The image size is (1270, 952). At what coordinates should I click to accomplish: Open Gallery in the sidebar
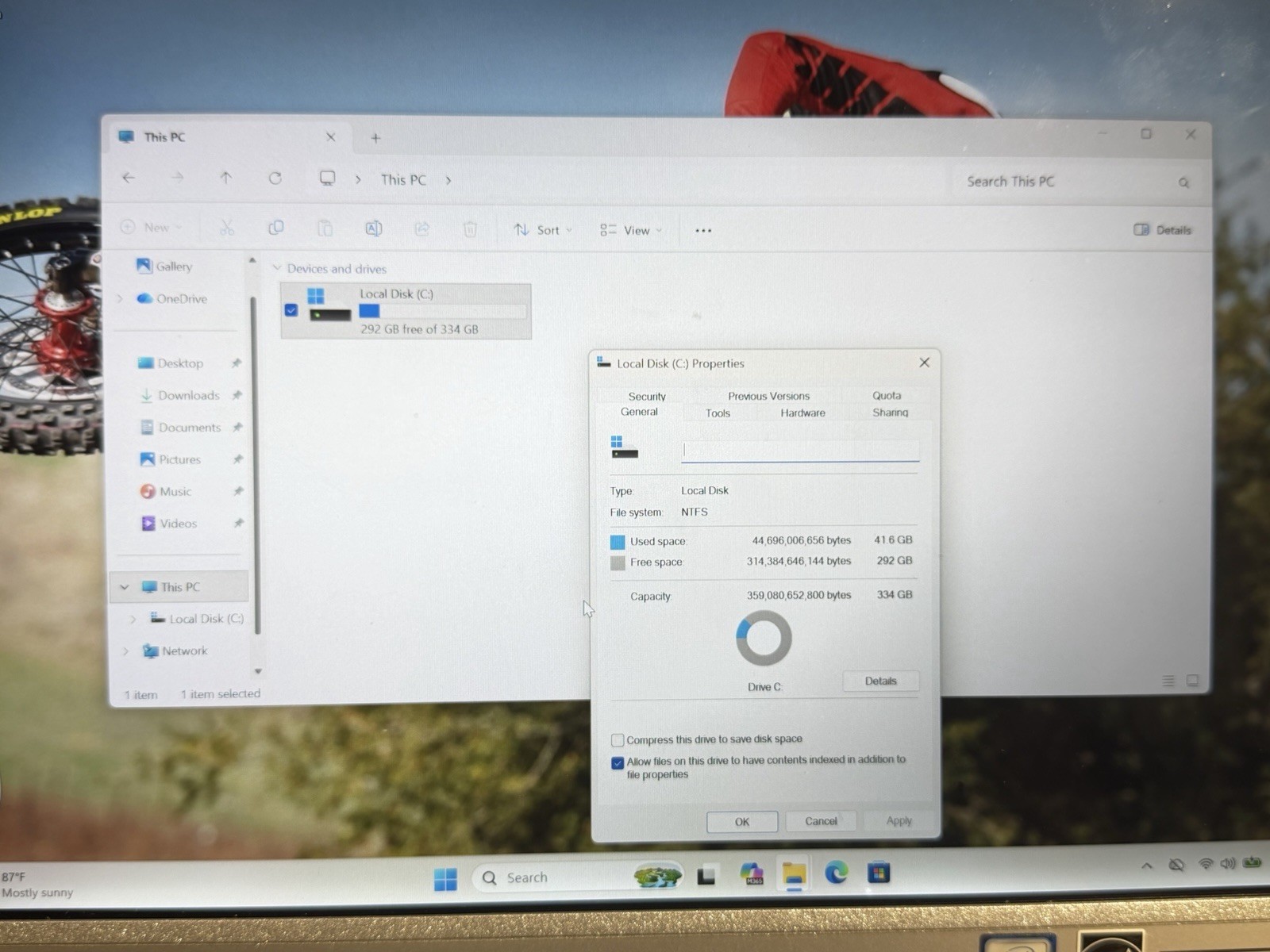click(x=174, y=267)
